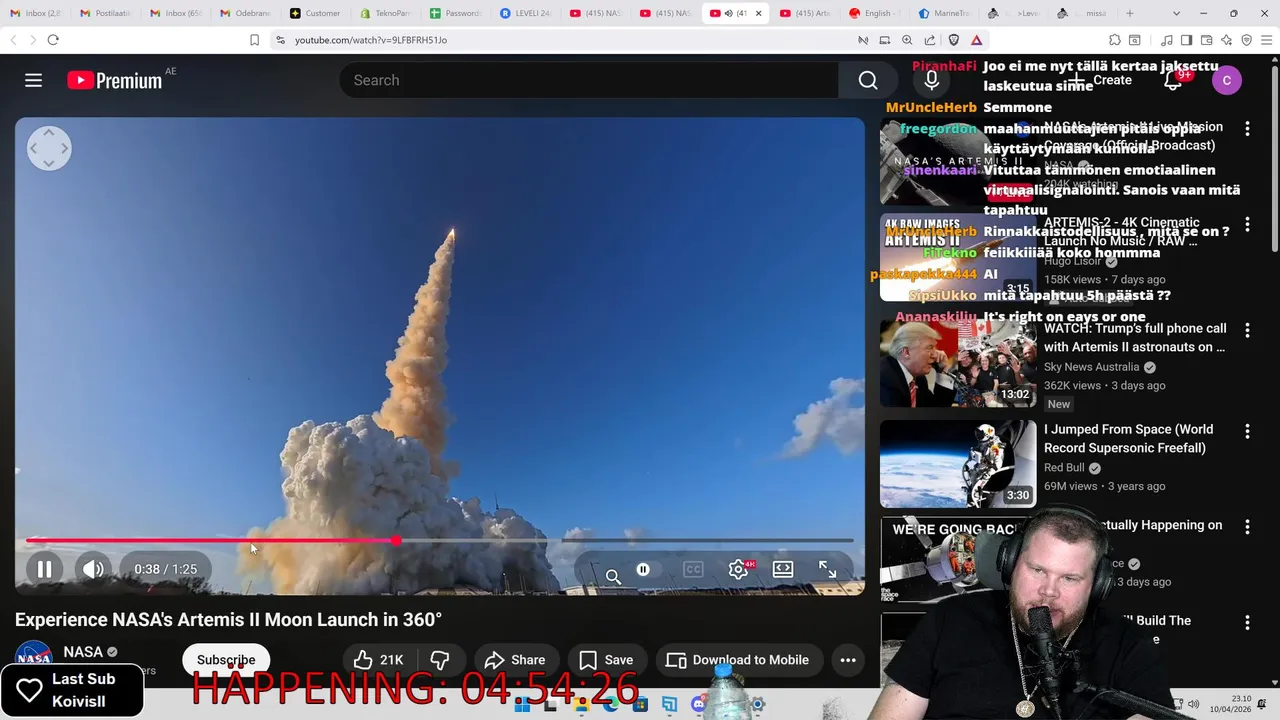
Task: Switch to the TeknoPam tab
Action: click(x=385, y=13)
